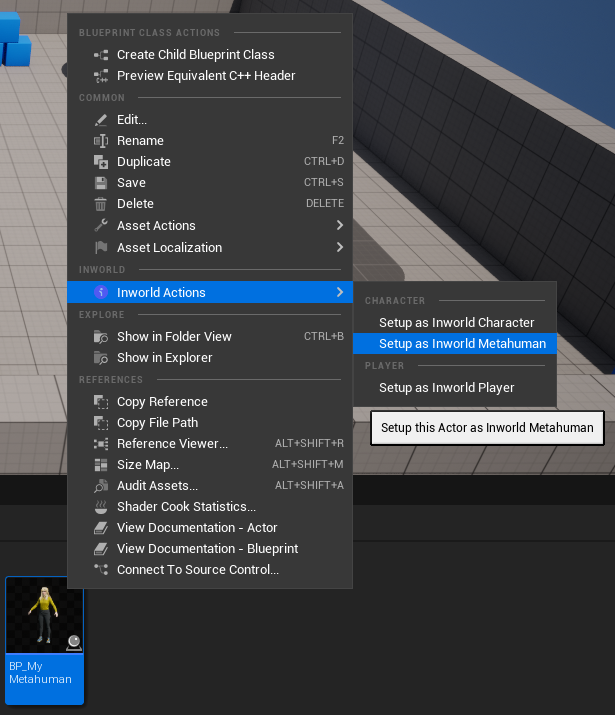
Task: Choose Show in Folder View
Action: 210,337
